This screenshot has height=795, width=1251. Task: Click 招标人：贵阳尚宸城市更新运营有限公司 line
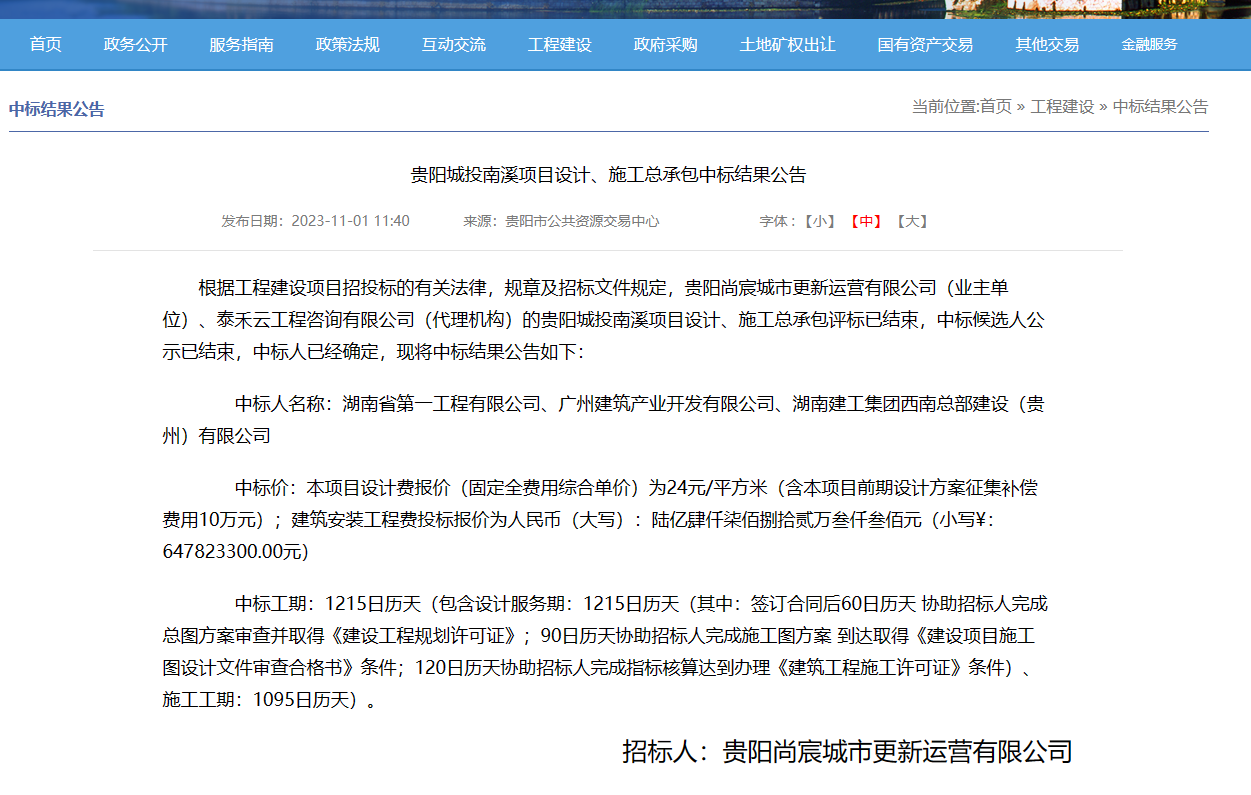[847, 751]
